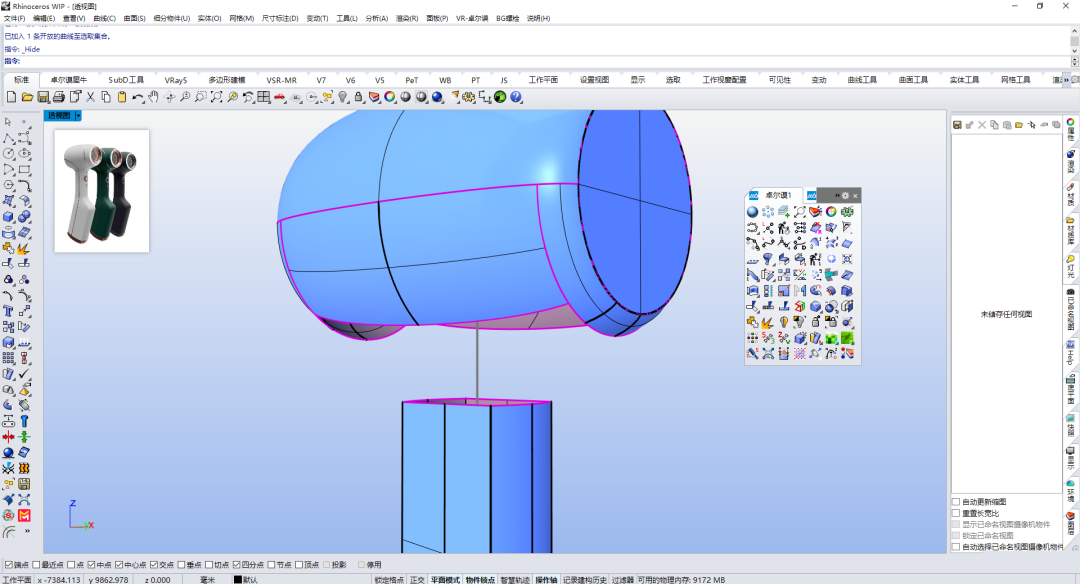Open a file with the folder icon

(27, 97)
